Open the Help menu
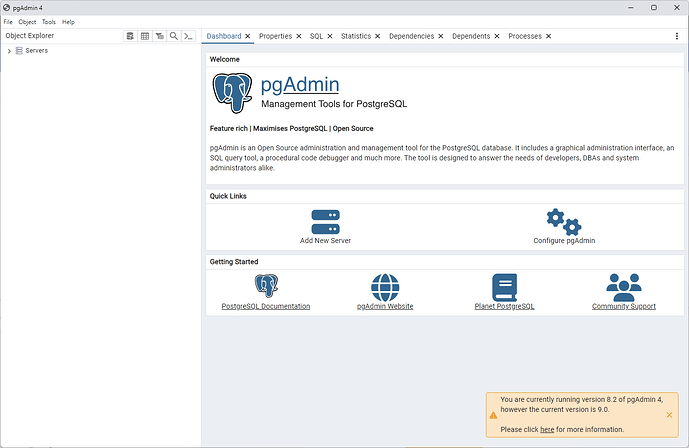The image size is (689, 448). click(x=68, y=22)
